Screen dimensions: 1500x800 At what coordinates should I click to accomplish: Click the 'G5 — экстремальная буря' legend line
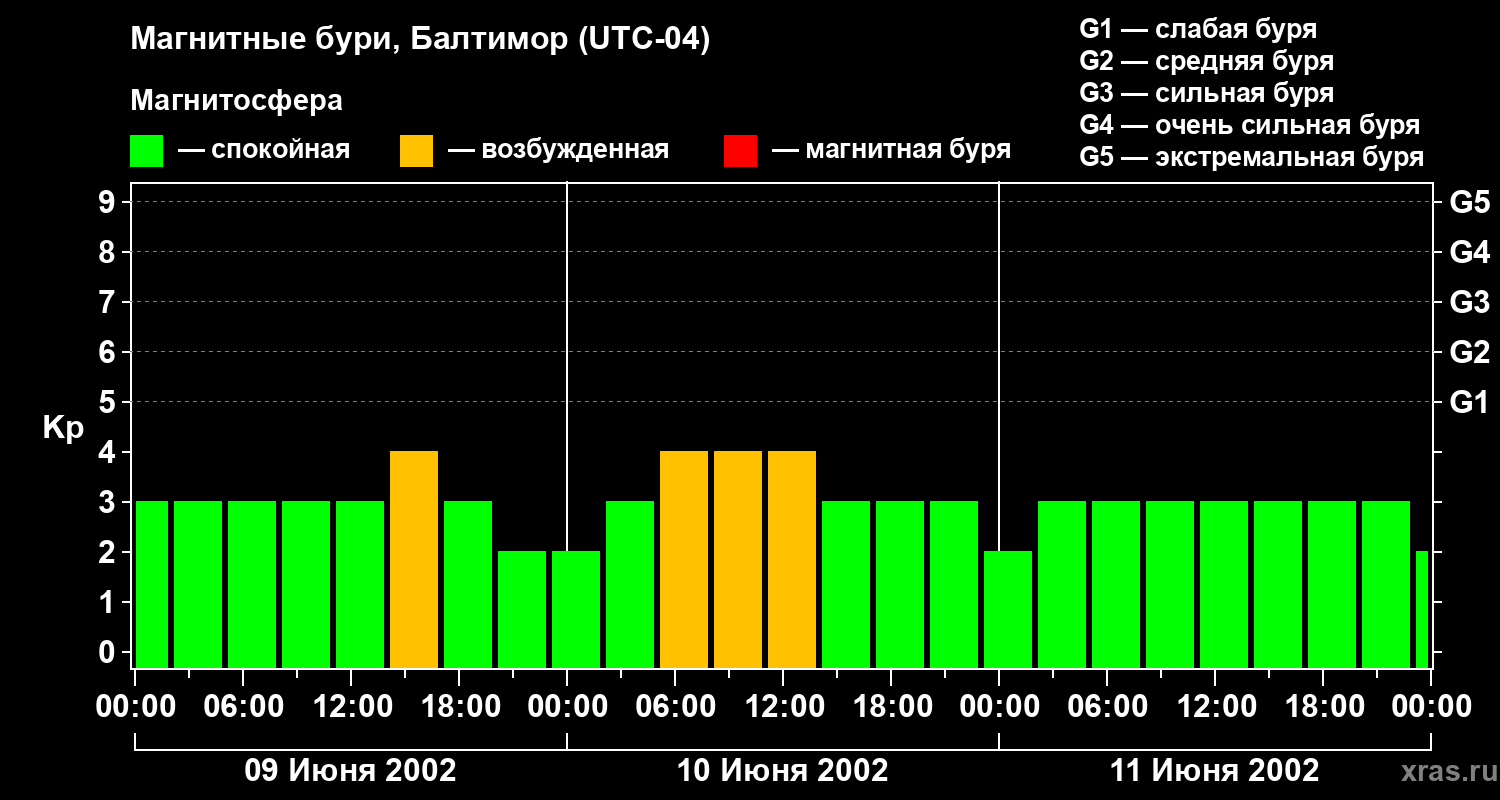(1251, 157)
